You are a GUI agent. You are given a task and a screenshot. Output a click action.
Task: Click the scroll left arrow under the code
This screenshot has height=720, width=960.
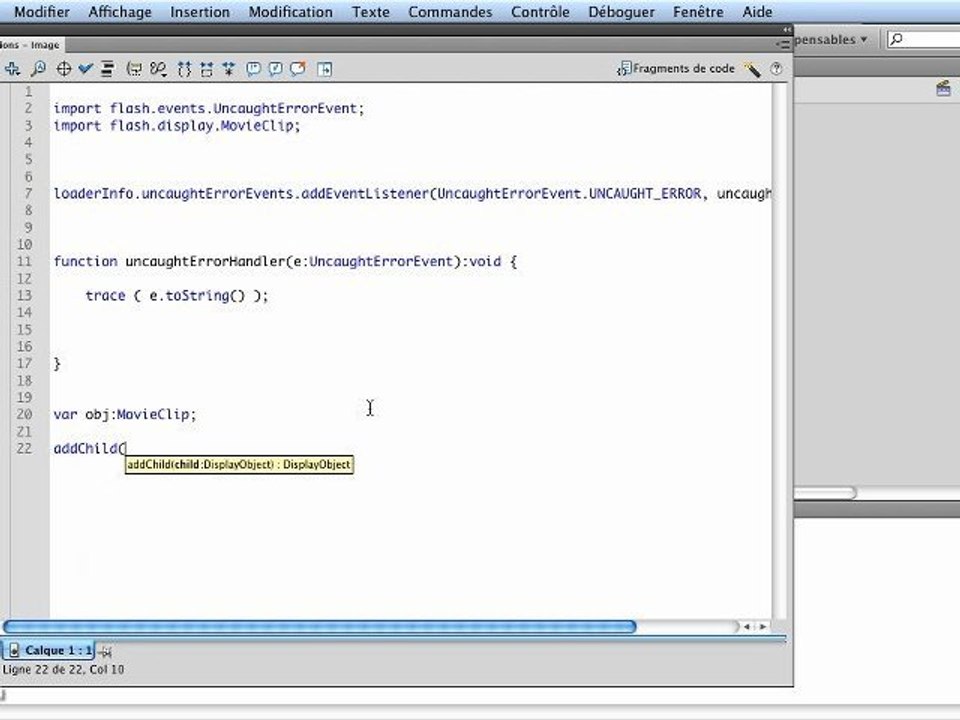pyautogui.click(x=747, y=626)
